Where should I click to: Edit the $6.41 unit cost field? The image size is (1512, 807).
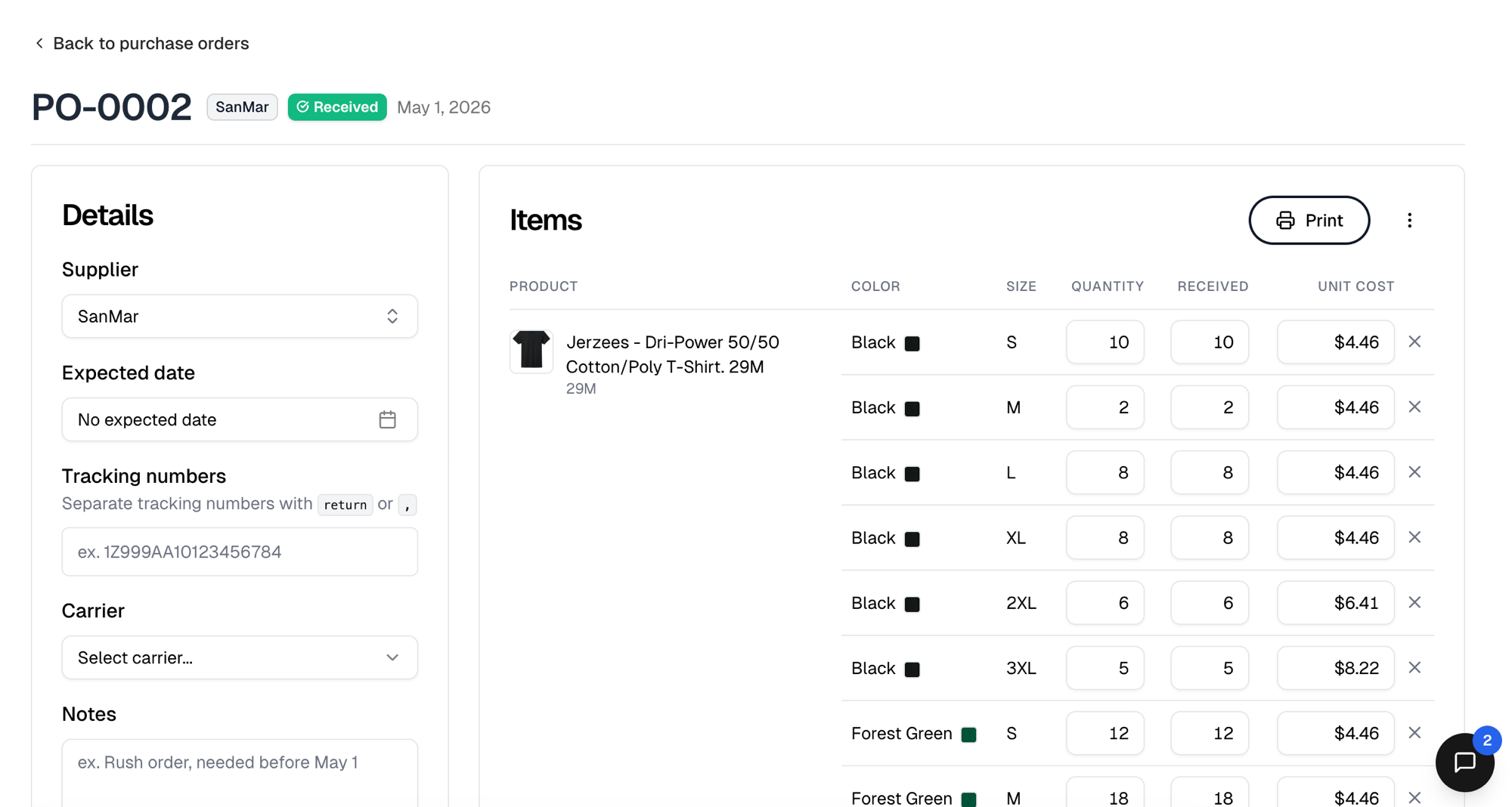coord(1336,603)
